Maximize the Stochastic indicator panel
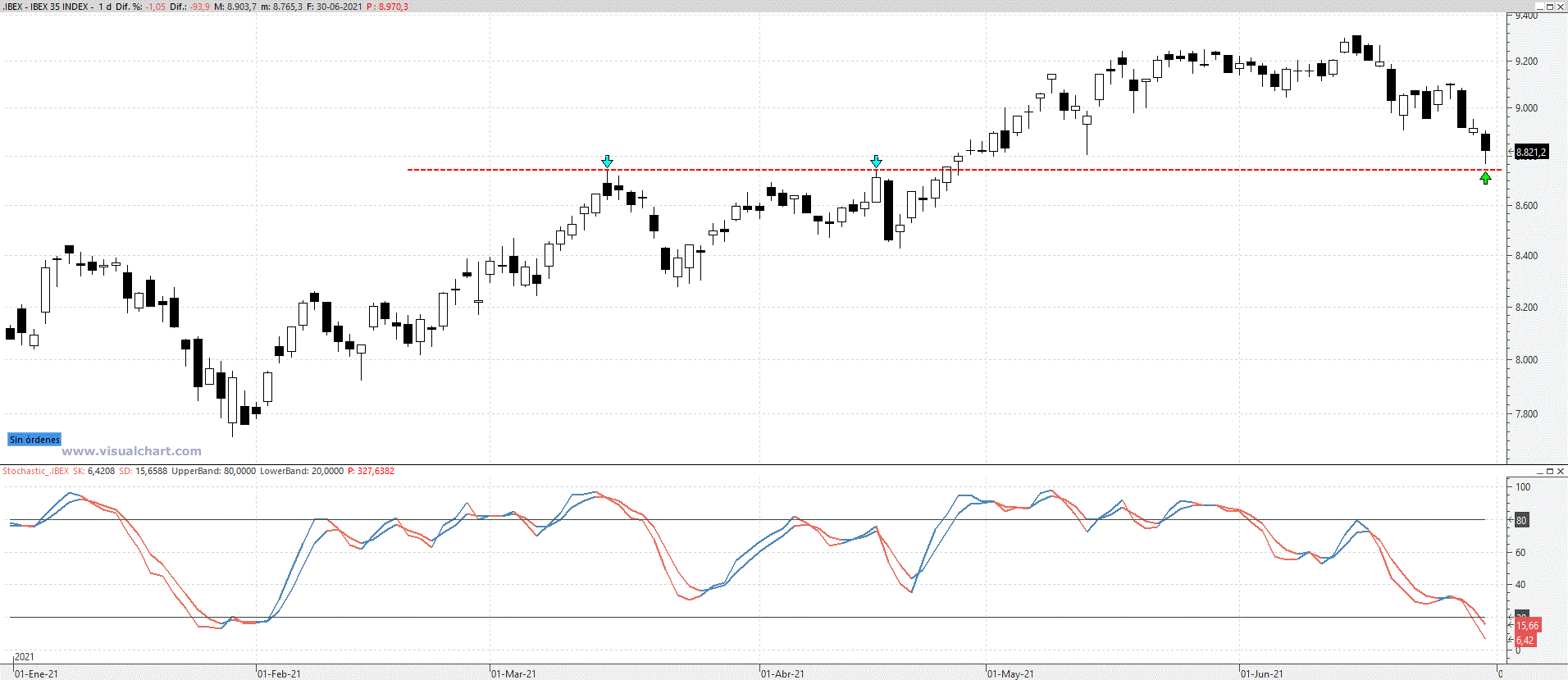This screenshot has height=680, width=1568. coord(1550,471)
